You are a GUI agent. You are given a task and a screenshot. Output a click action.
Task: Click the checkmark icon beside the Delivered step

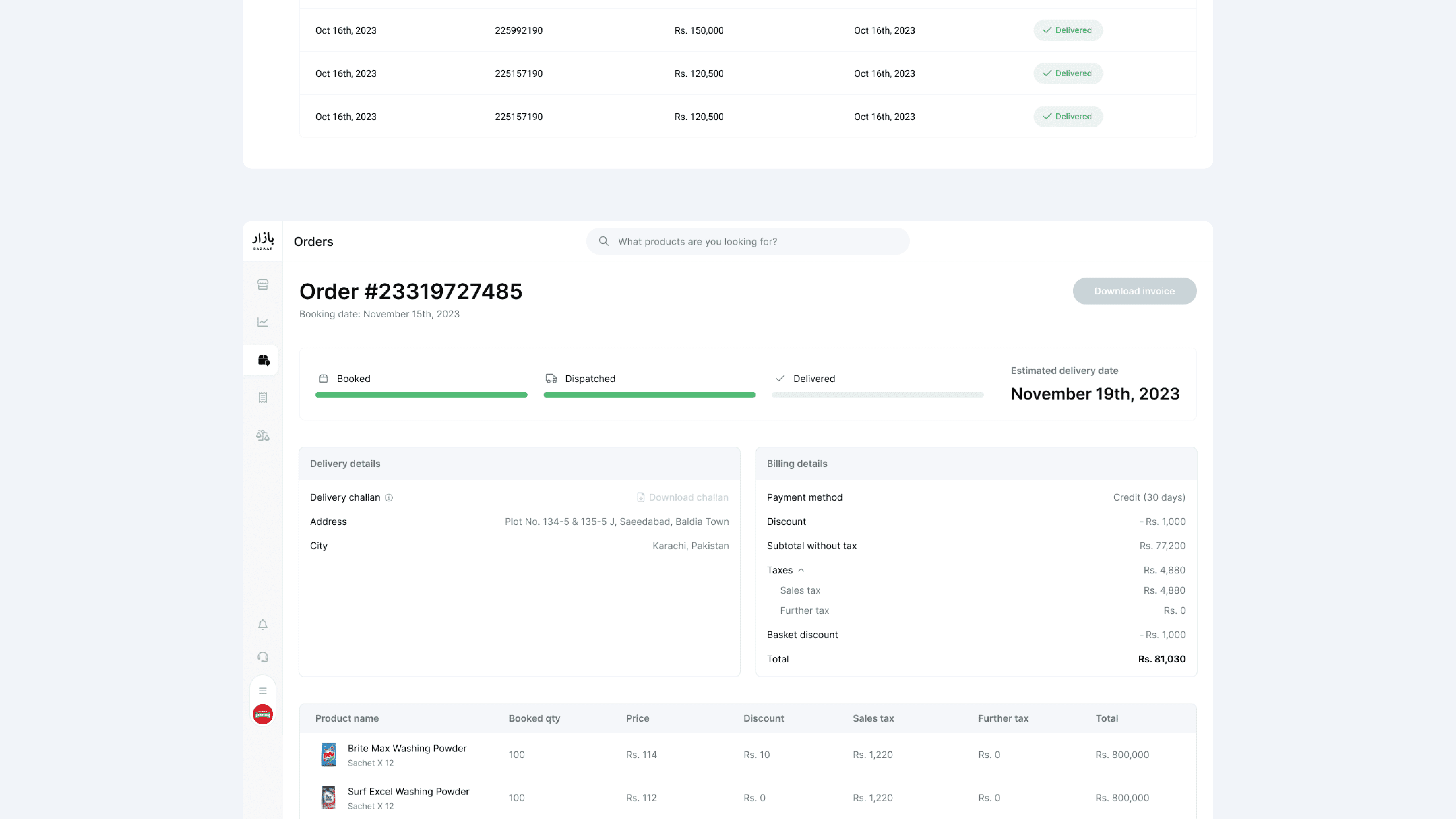click(x=780, y=379)
